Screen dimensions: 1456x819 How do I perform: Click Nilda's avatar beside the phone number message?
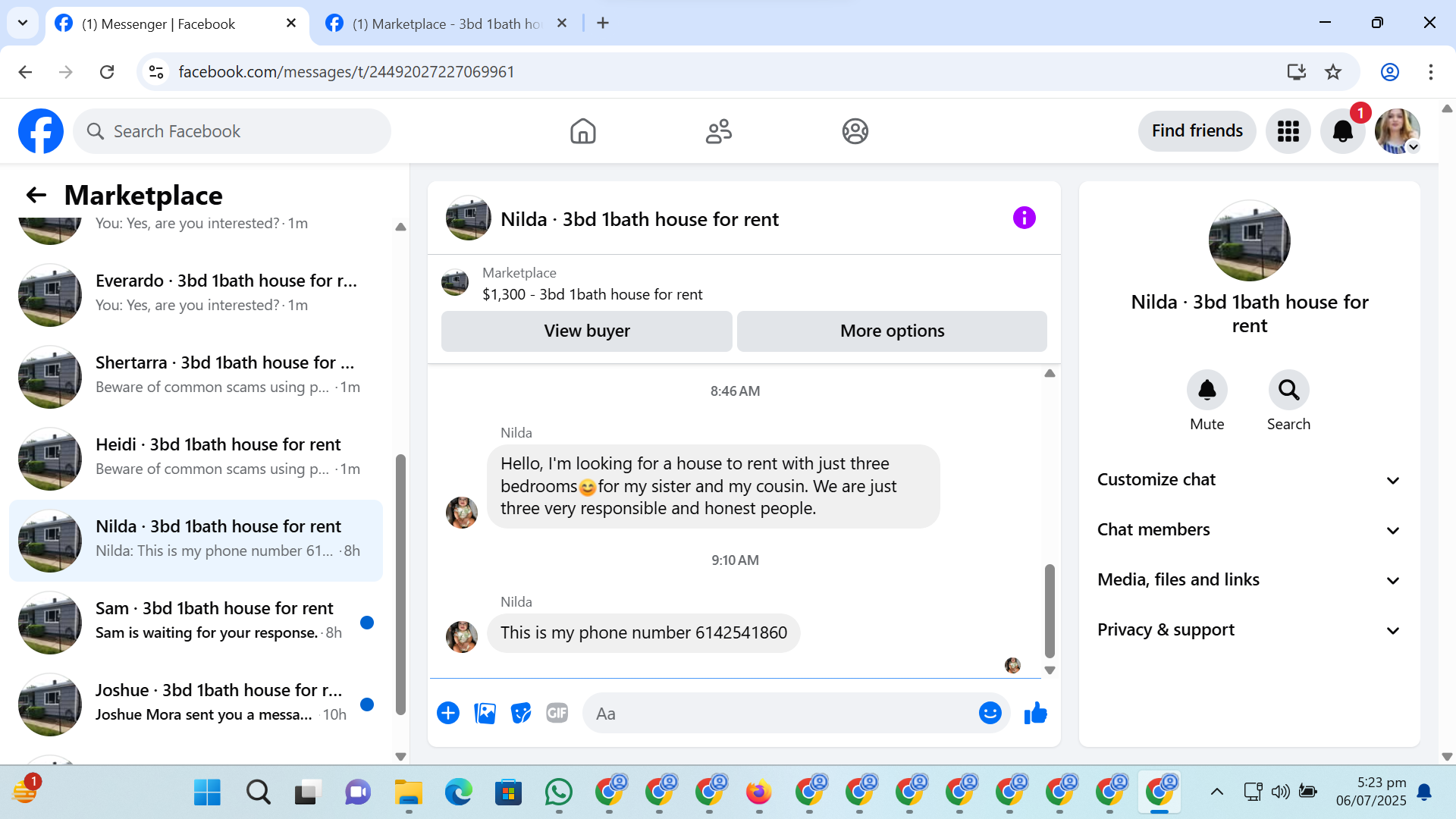click(462, 637)
